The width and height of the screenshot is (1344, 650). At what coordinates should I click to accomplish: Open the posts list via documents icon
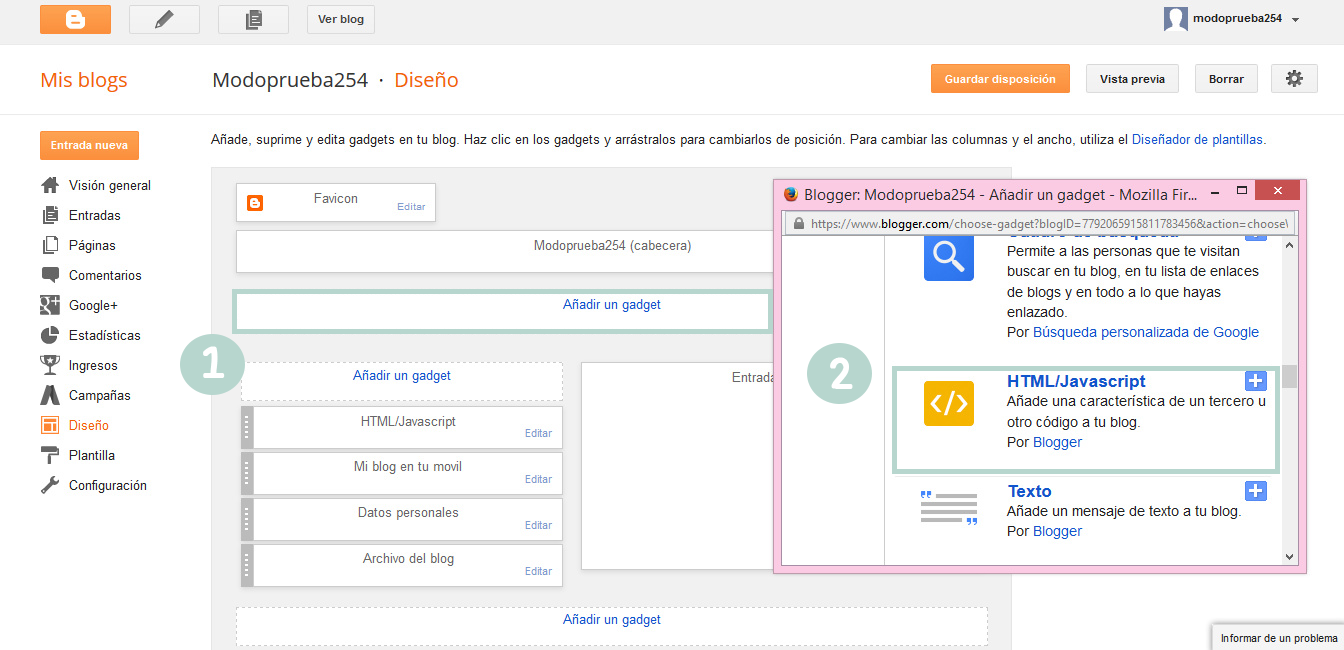253,19
